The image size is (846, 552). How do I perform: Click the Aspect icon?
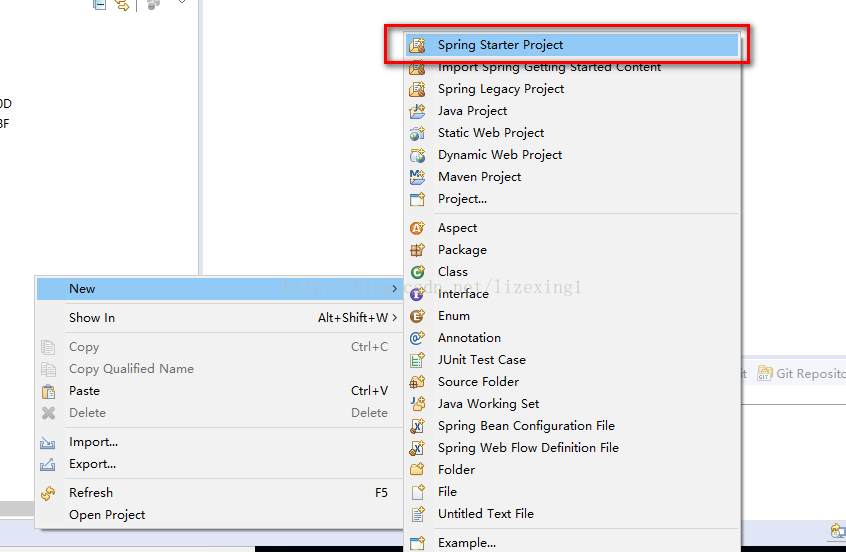(417, 228)
